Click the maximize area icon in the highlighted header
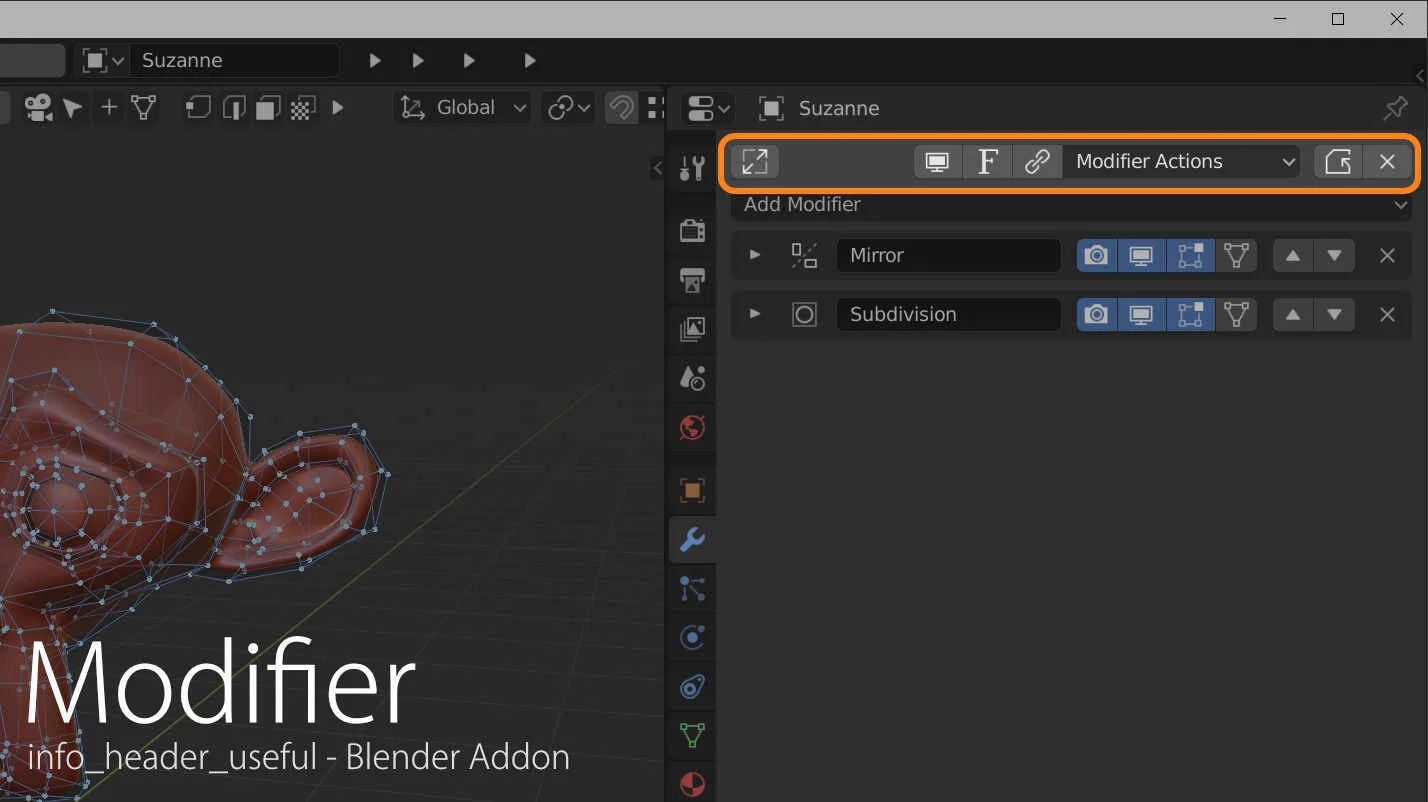 754,161
